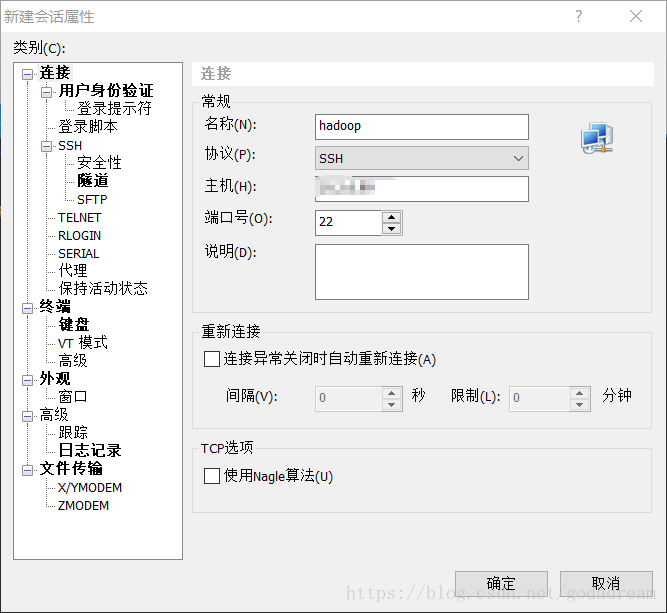Select 登录脚本 tree item
This screenshot has width=667, height=613.
click(88, 126)
